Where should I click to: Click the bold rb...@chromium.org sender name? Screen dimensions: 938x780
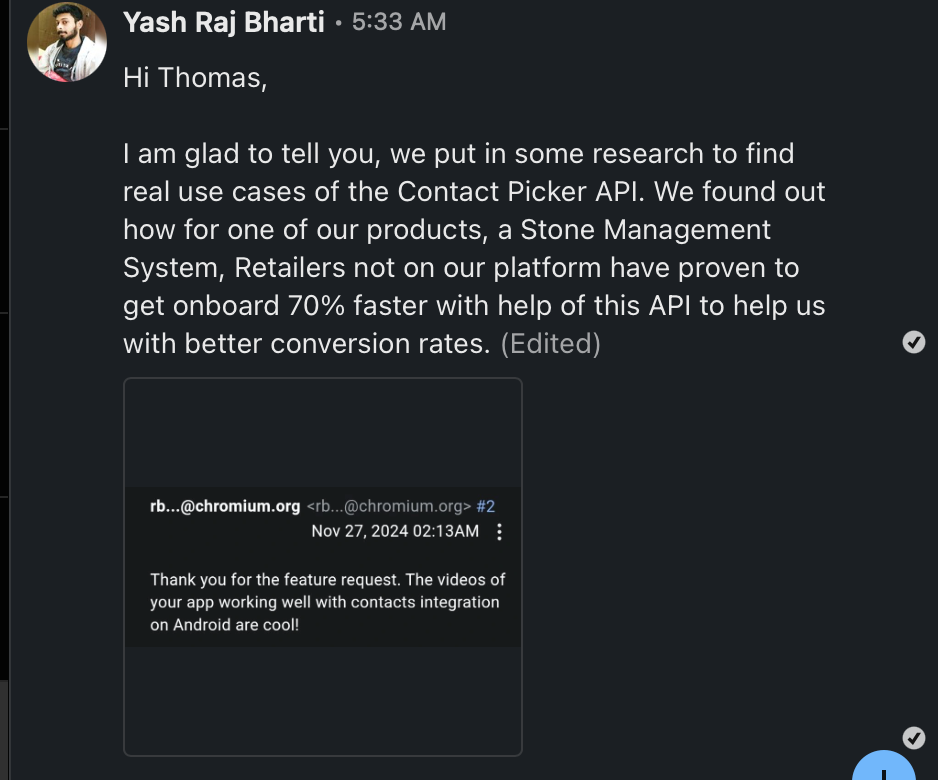[225, 506]
